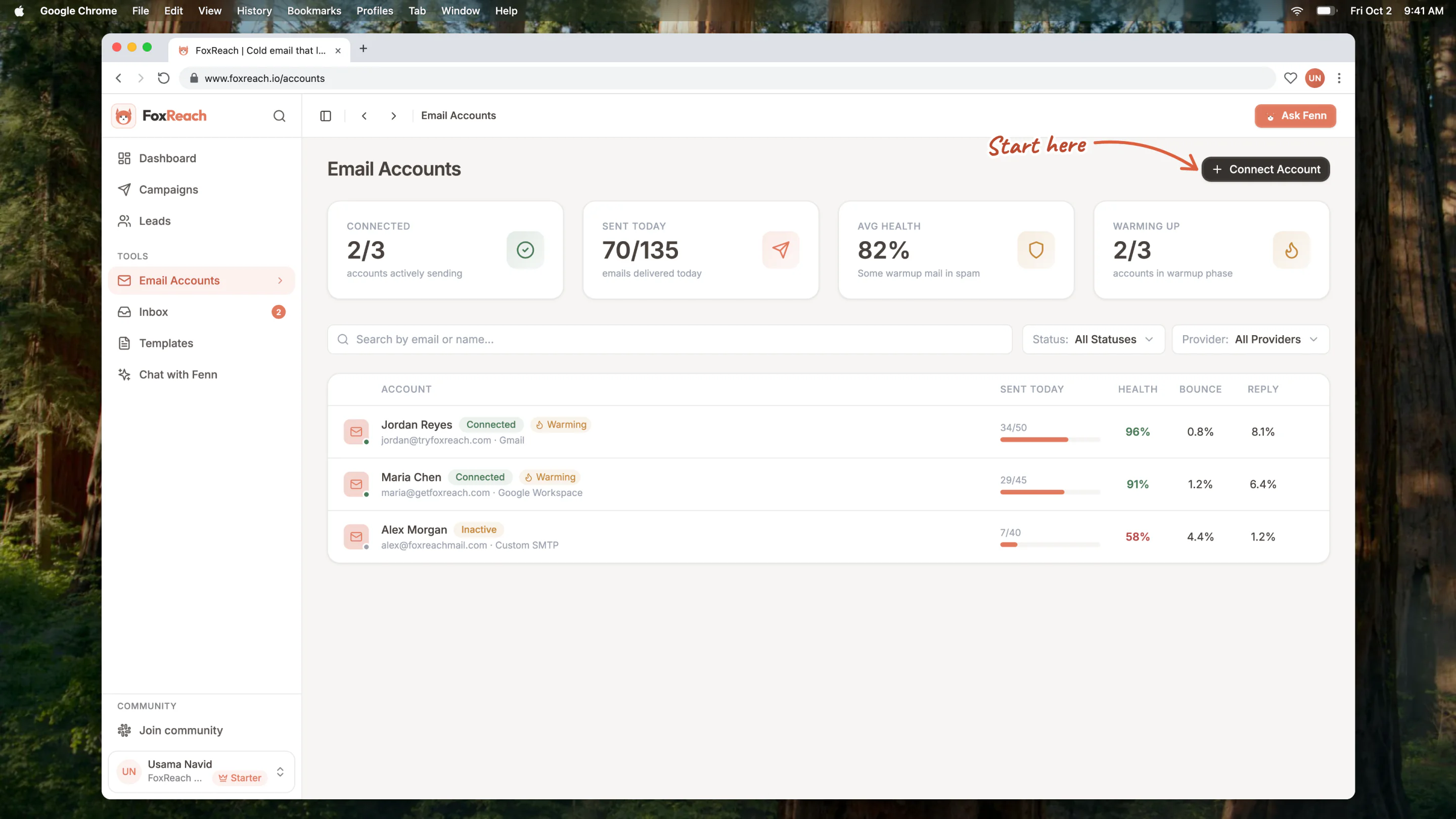Click Alex Morgan 7/40 sent progress bar
Image resolution: width=1456 pixels, height=819 pixels.
click(x=1050, y=545)
